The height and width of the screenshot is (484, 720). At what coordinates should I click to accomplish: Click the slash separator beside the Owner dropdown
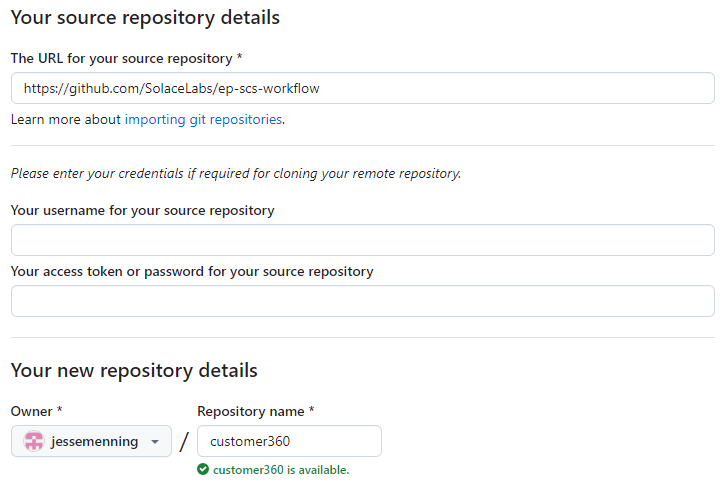(184, 442)
